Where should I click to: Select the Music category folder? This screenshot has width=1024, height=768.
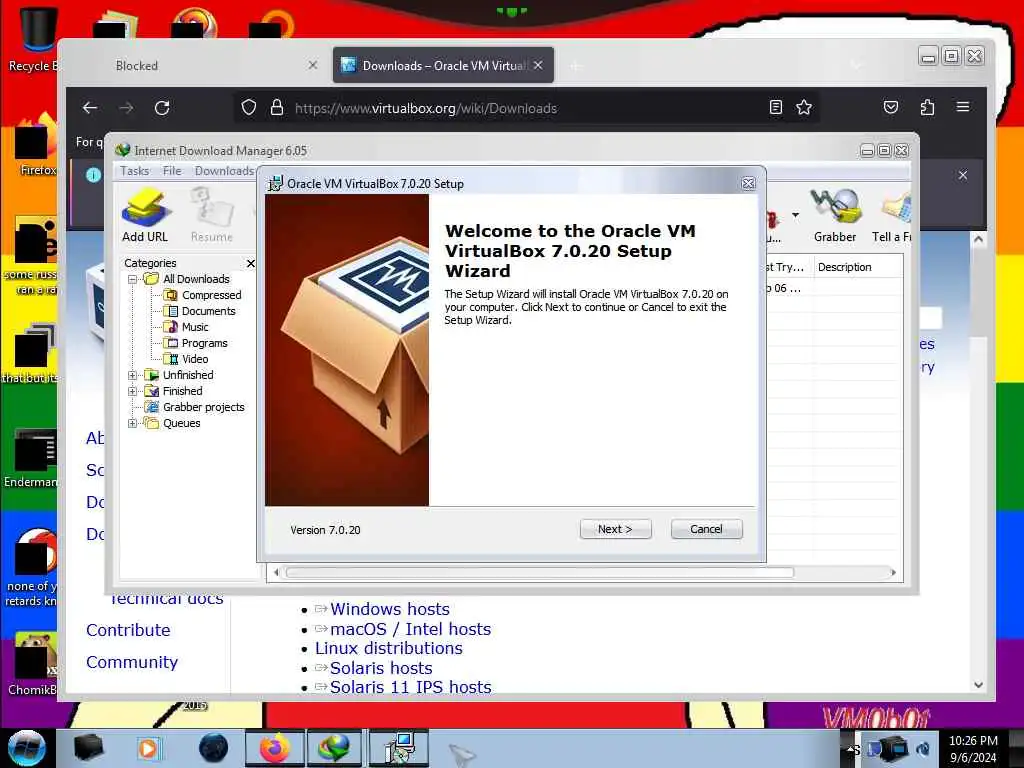point(195,327)
